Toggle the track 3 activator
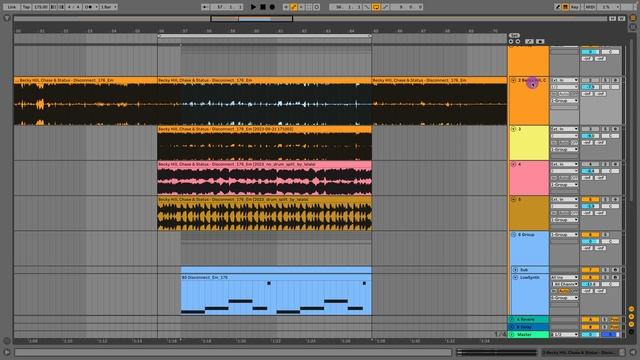This screenshot has width=640, height=360. click(590, 129)
